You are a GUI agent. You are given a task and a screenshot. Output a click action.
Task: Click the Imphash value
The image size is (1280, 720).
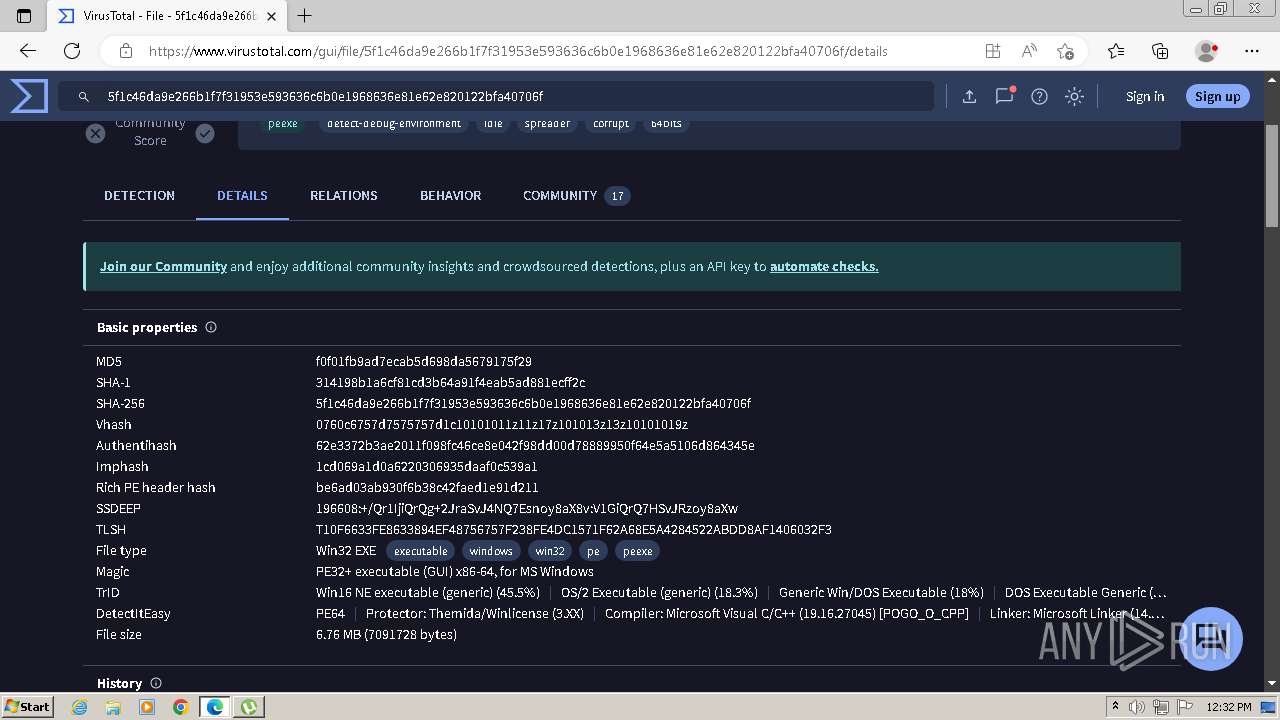coord(427,467)
